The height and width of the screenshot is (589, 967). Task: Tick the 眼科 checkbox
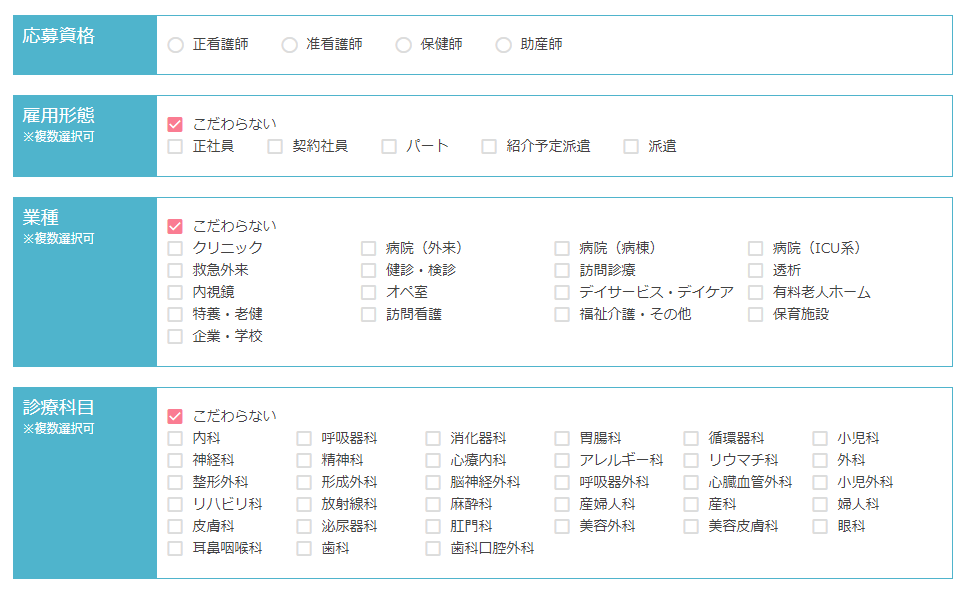(x=820, y=527)
